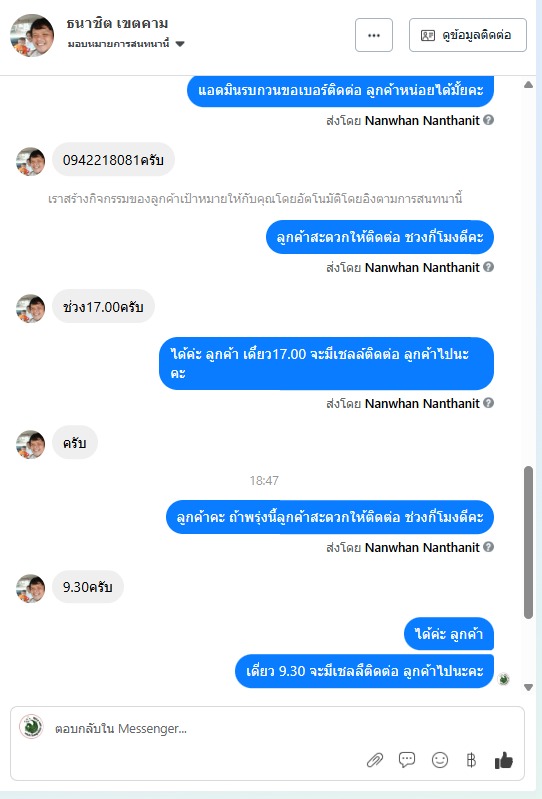Open the view contact info button

point(468,35)
